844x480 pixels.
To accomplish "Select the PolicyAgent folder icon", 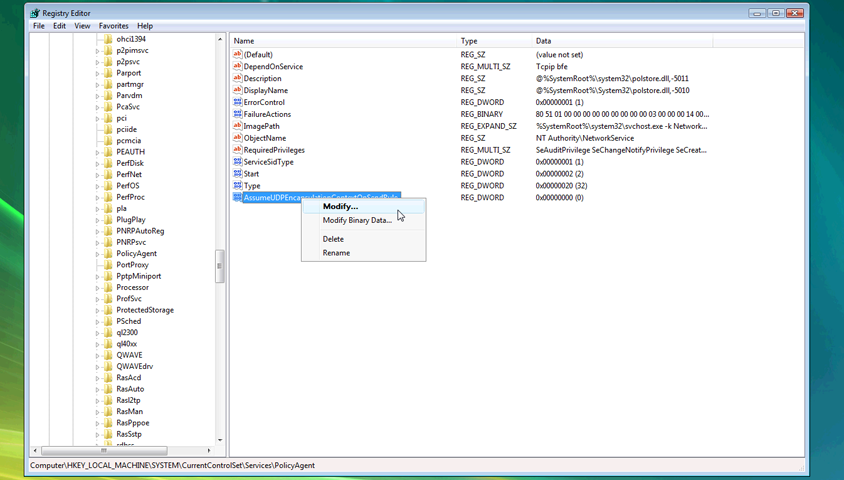I will tap(108, 253).
